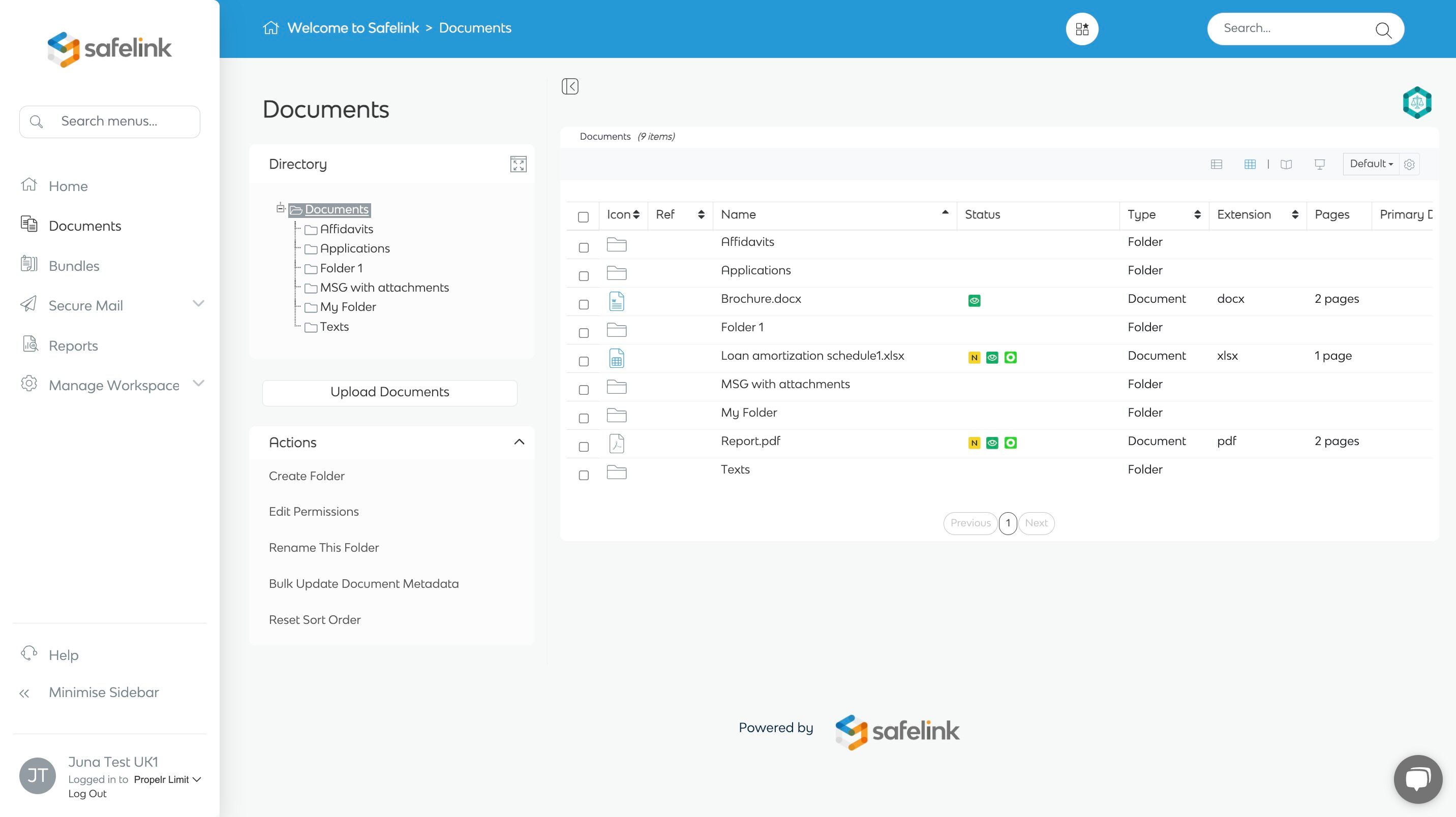The width and height of the screenshot is (1456, 817).
Task: Click the Upload Documents button
Action: (389, 392)
